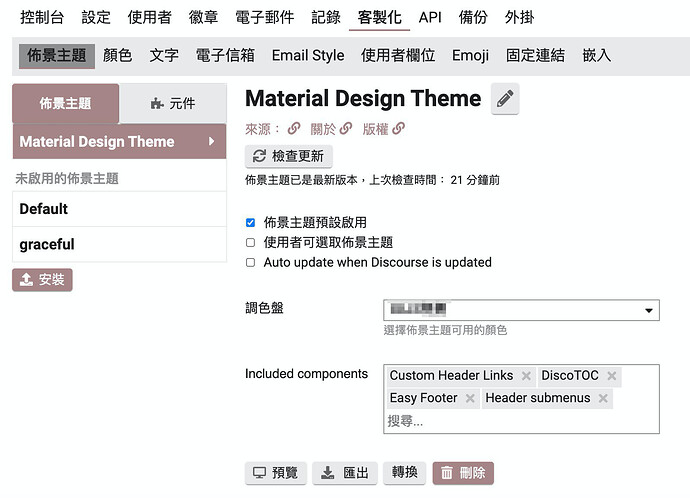The image size is (690, 498).
Task: Open 客製化 customize menu
Action: [x=379, y=18]
